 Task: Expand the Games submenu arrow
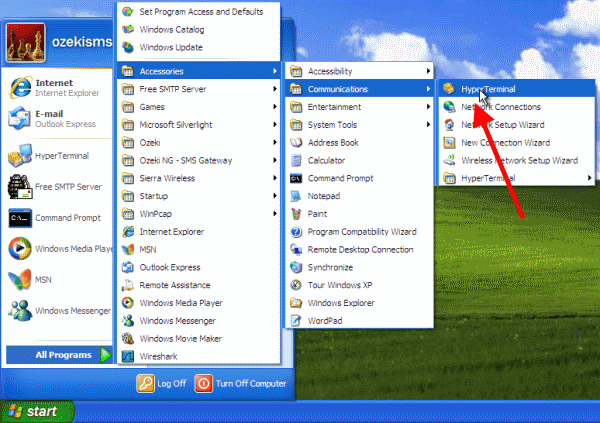275,107
